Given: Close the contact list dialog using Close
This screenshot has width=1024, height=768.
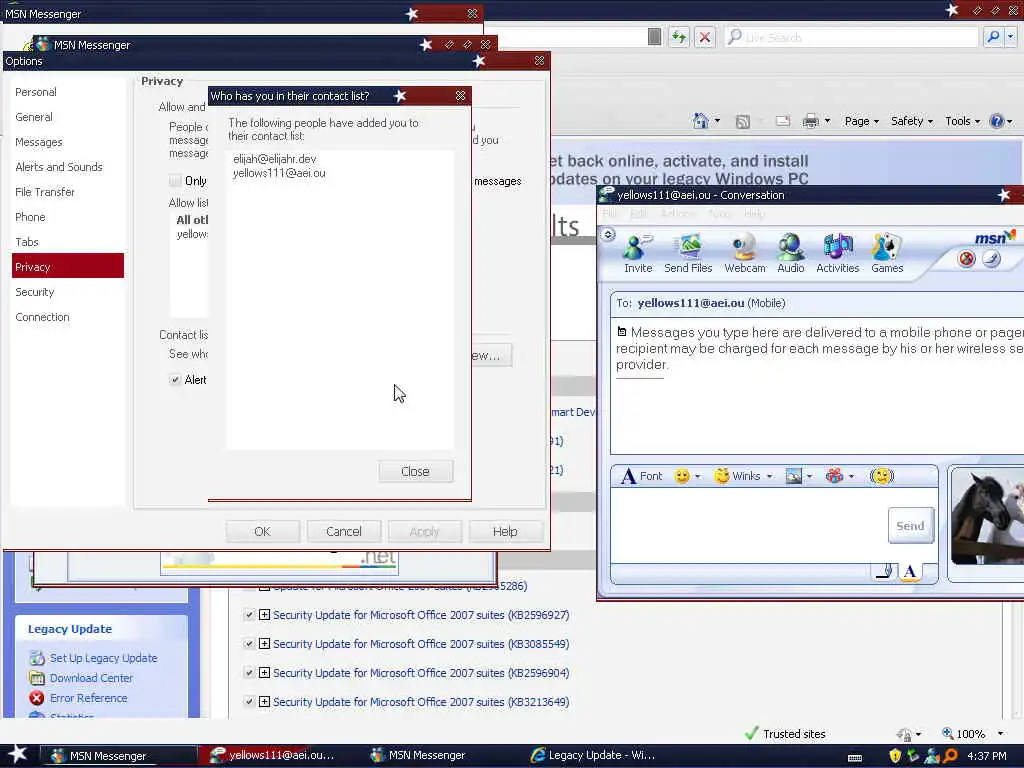Looking at the screenshot, I should (x=415, y=472).
